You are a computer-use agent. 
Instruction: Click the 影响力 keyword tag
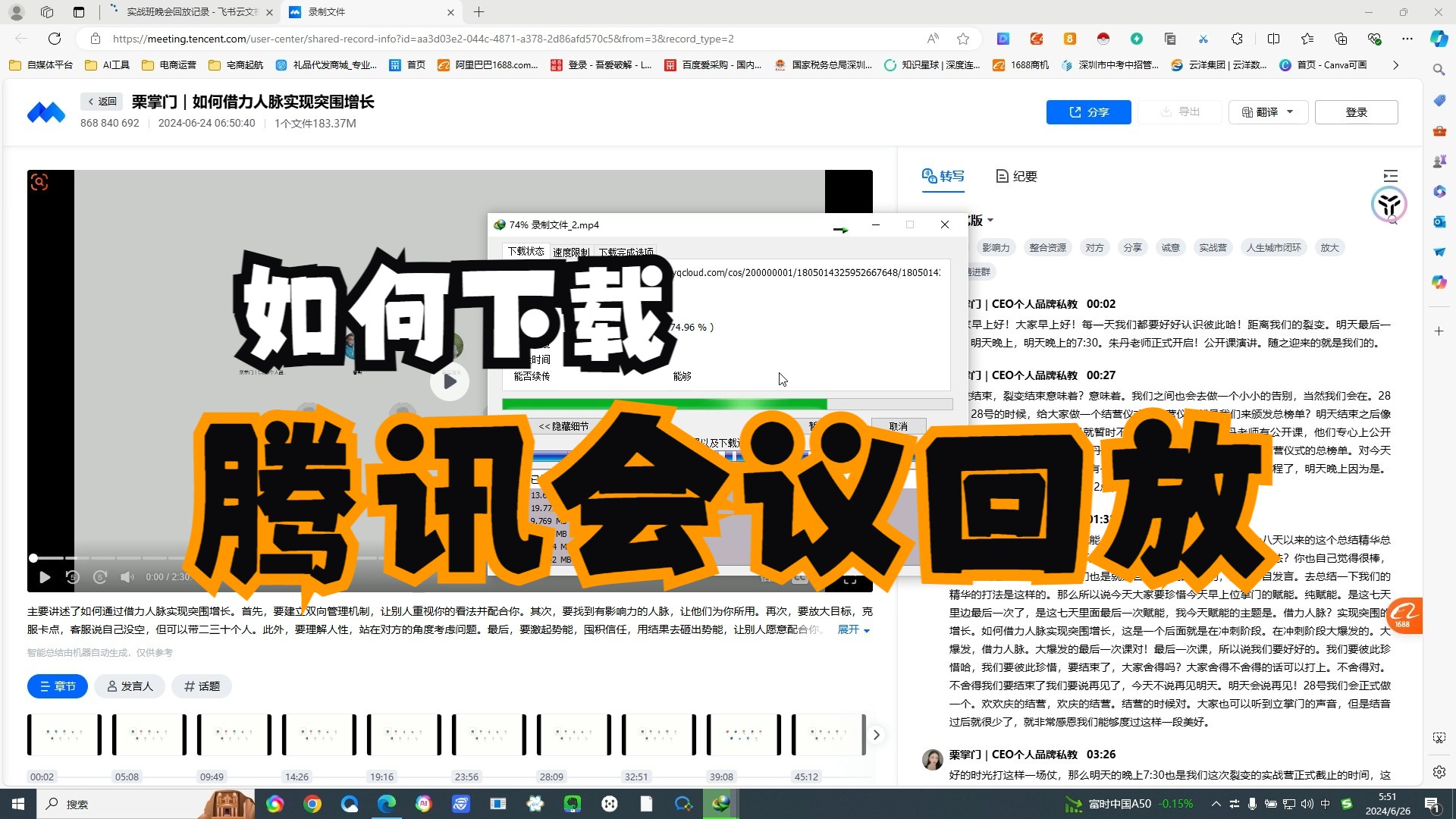tap(996, 248)
